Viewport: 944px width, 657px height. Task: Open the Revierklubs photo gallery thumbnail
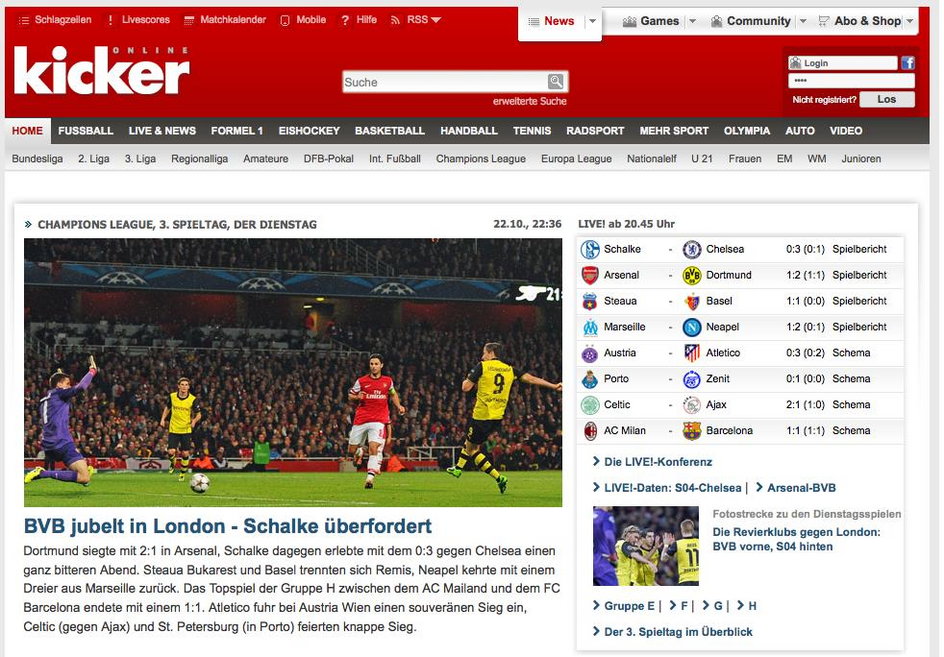click(x=645, y=546)
